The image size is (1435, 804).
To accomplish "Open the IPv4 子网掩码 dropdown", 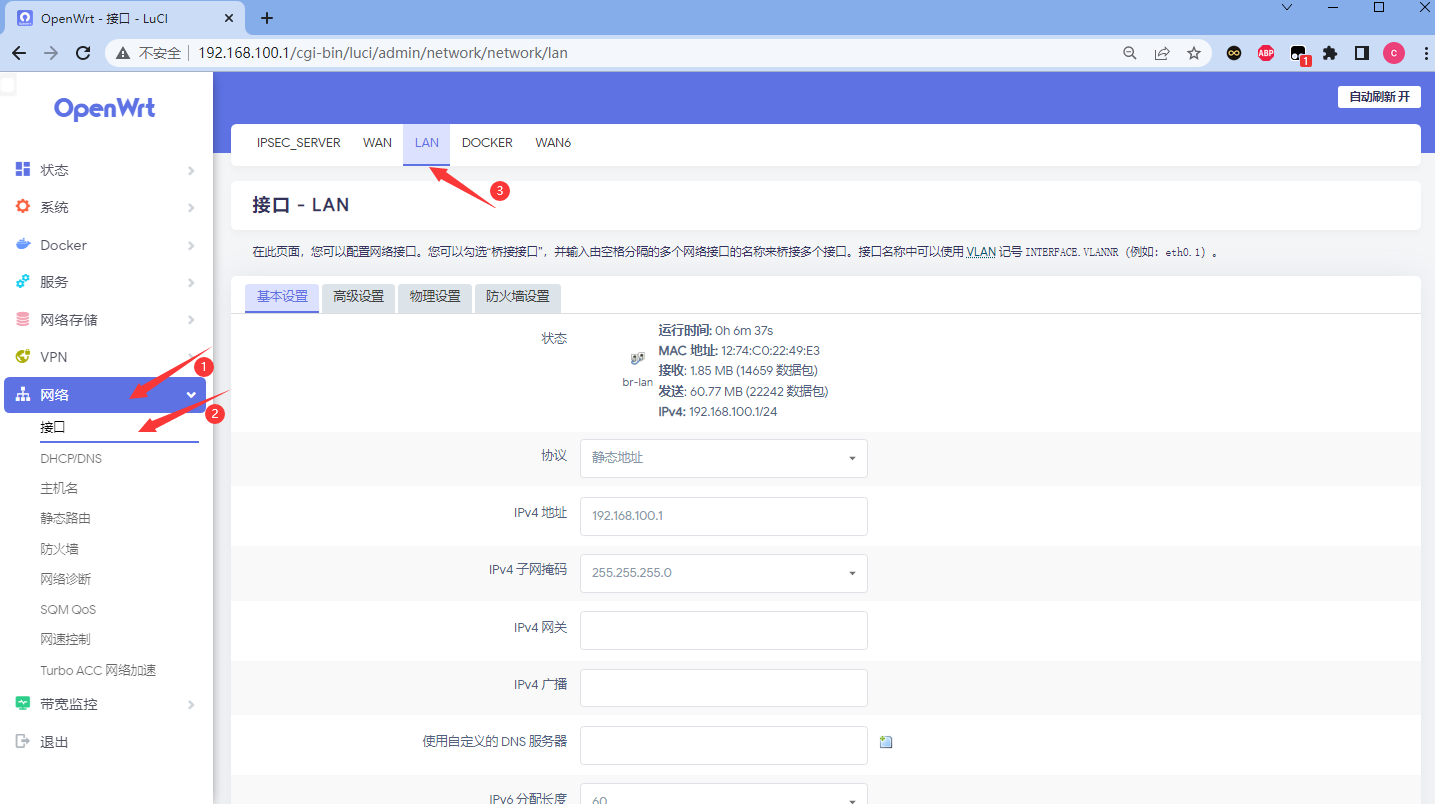I will (x=724, y=573).
